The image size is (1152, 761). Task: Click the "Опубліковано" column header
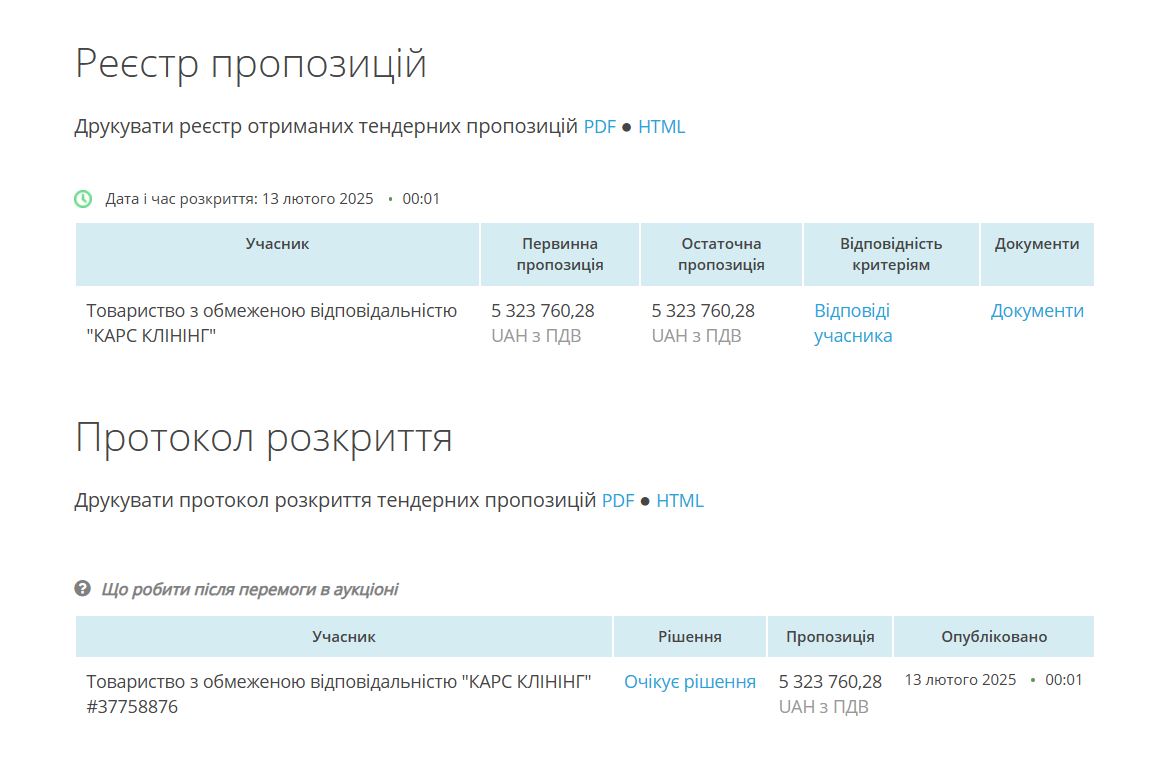(x=993, y=637)
